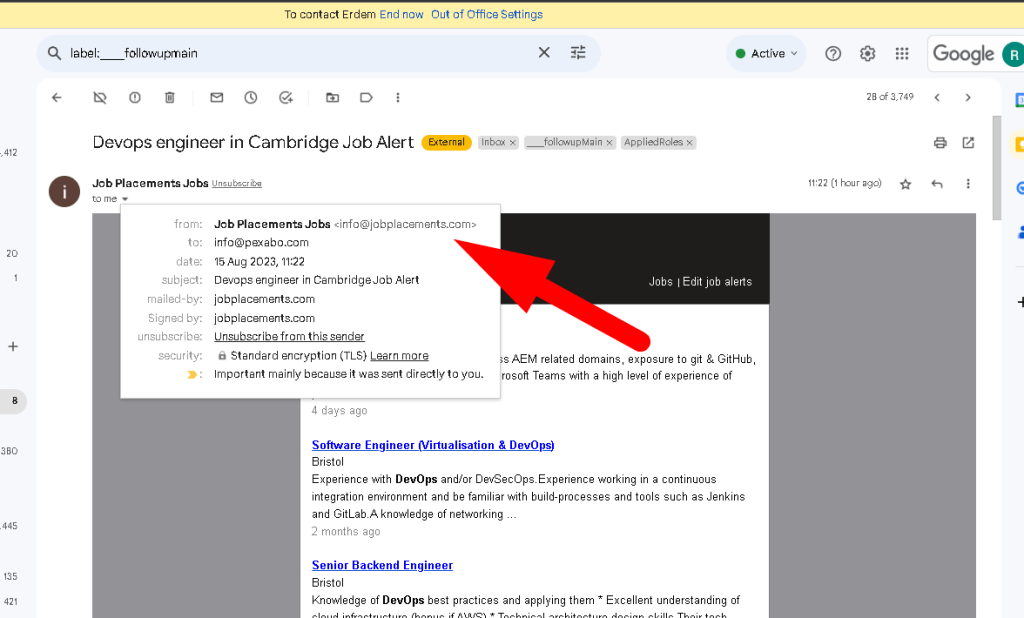1024x618 pixels.
Task: Remove the __followupMain label
Action: [x=609, y=142]
